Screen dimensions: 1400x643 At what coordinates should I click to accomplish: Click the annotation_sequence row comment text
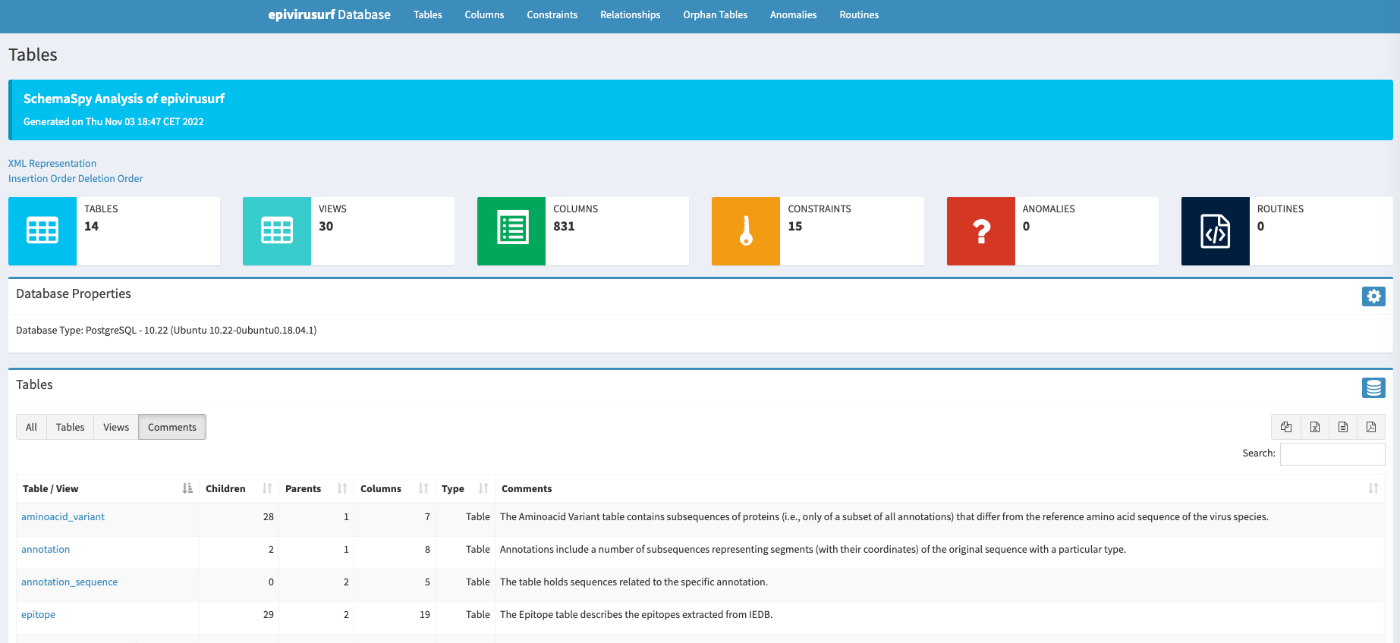click(633, 582)
